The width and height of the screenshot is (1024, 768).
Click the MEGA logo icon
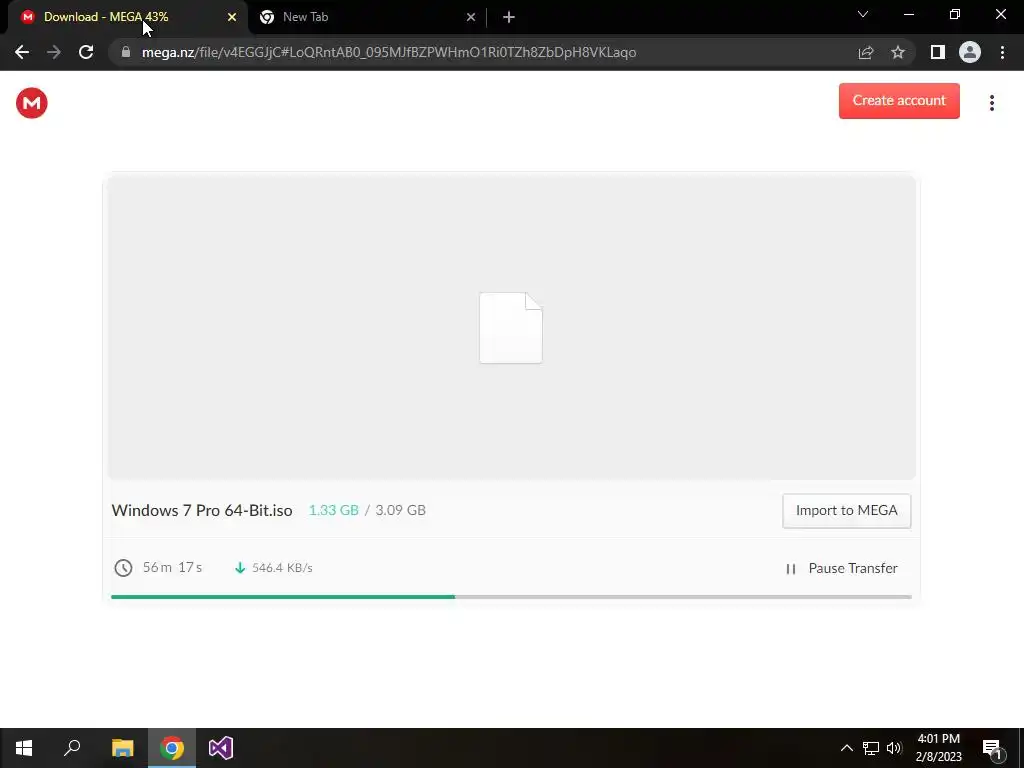coord(31,103)
